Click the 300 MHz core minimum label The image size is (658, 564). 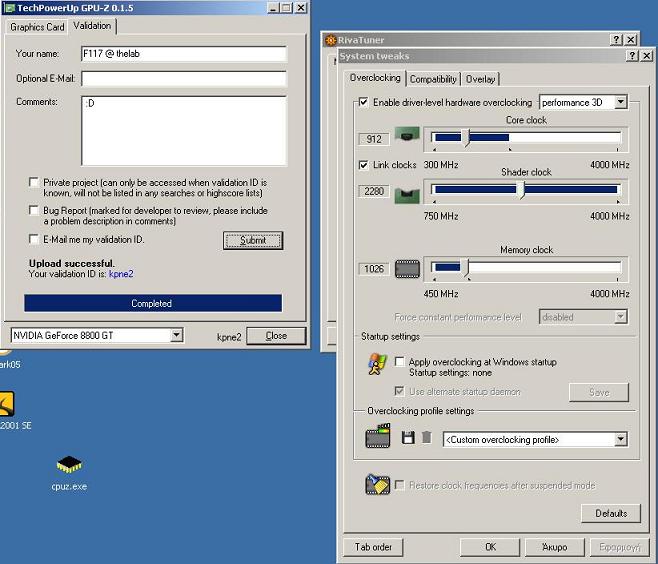(441, 164)
